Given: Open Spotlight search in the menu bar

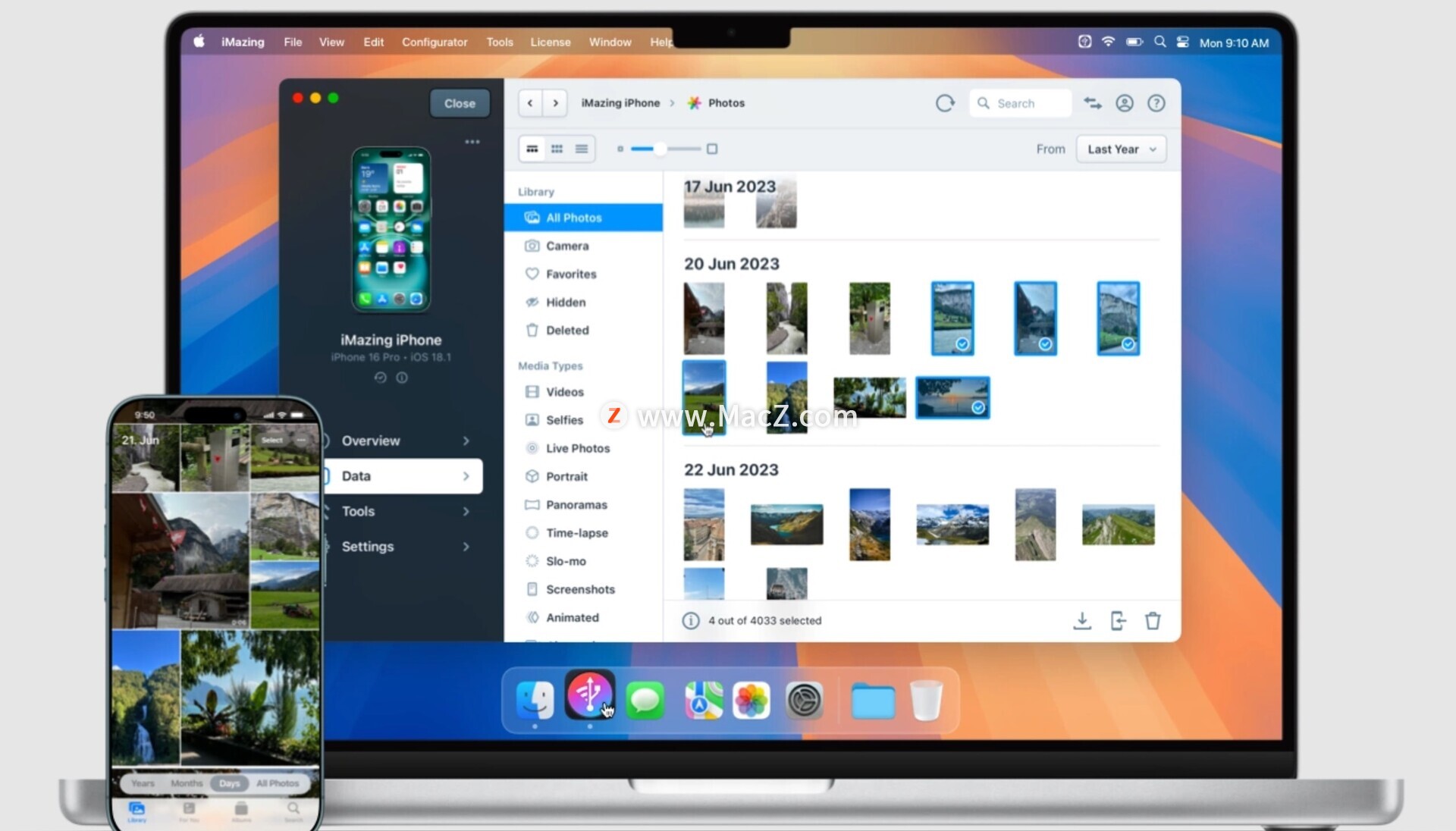Looking at the screenshot, I should click(x=1159, y=42).
